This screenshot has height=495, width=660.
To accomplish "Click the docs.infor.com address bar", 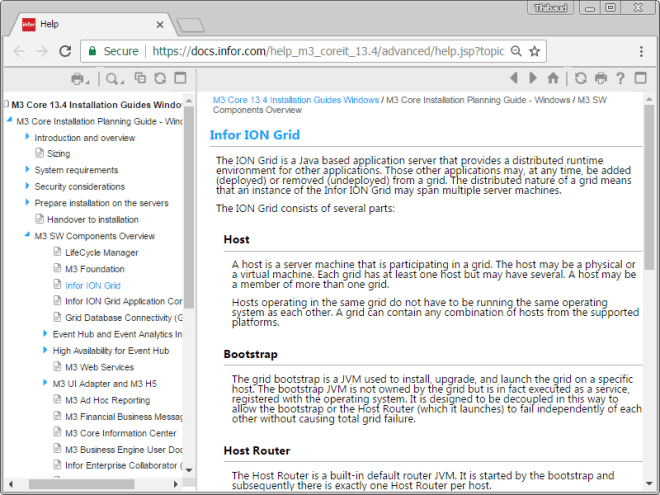I will coord(320,51).
